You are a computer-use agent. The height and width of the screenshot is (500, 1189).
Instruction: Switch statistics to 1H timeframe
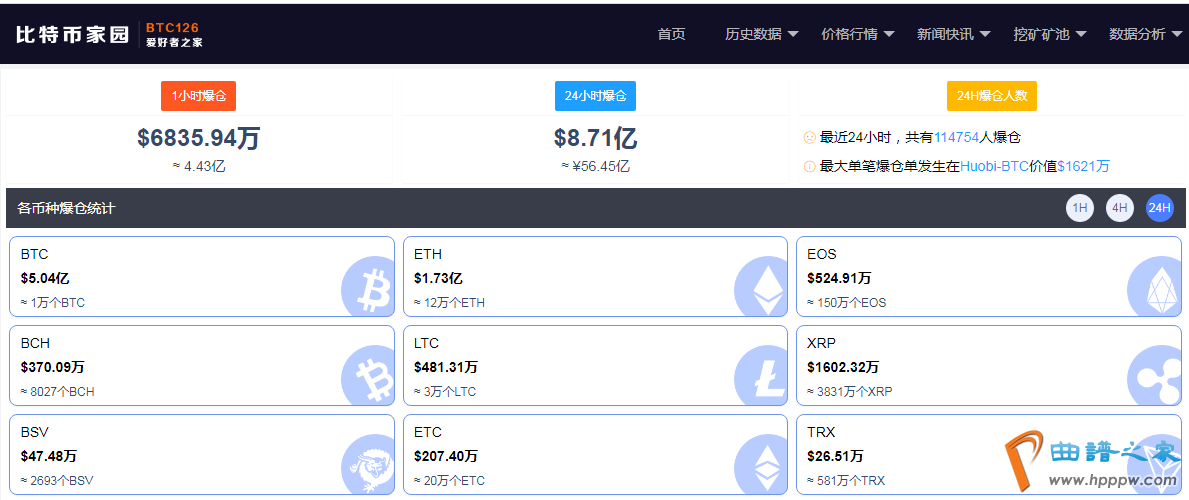point(1080,208)
